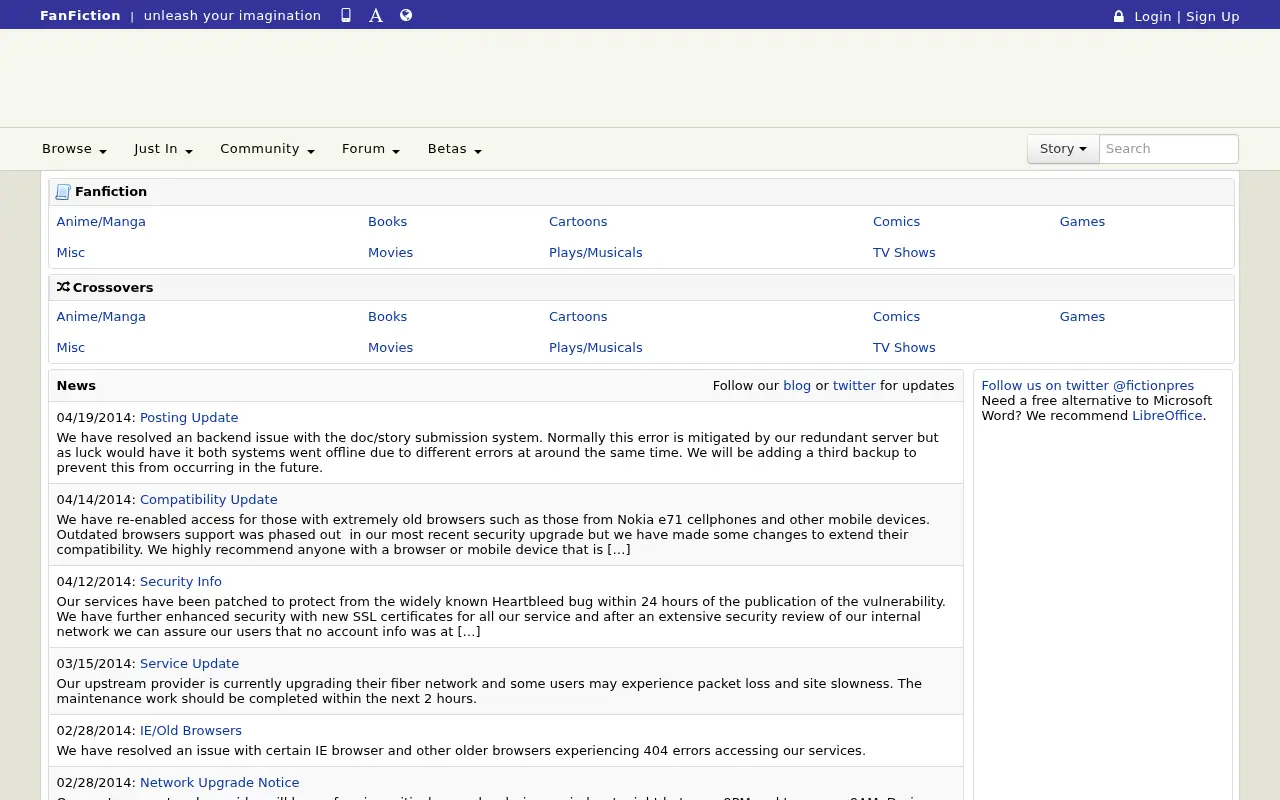Open Crossovers Games category
Image resolution: width=1280 pixels, height=800 pixels.
coord(1082,317)
